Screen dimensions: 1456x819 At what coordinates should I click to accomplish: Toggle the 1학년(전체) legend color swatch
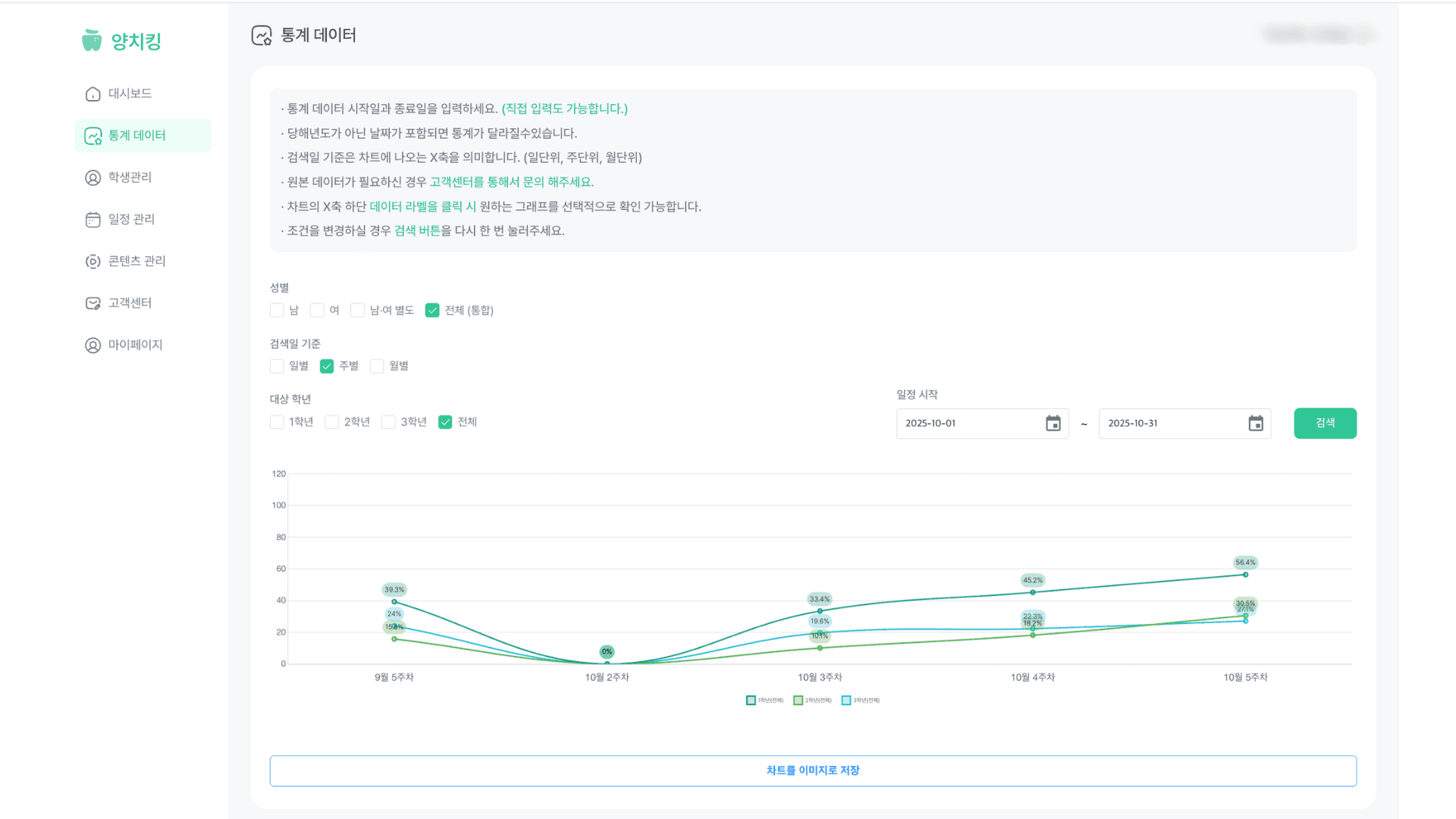click(x=751, y=700)
